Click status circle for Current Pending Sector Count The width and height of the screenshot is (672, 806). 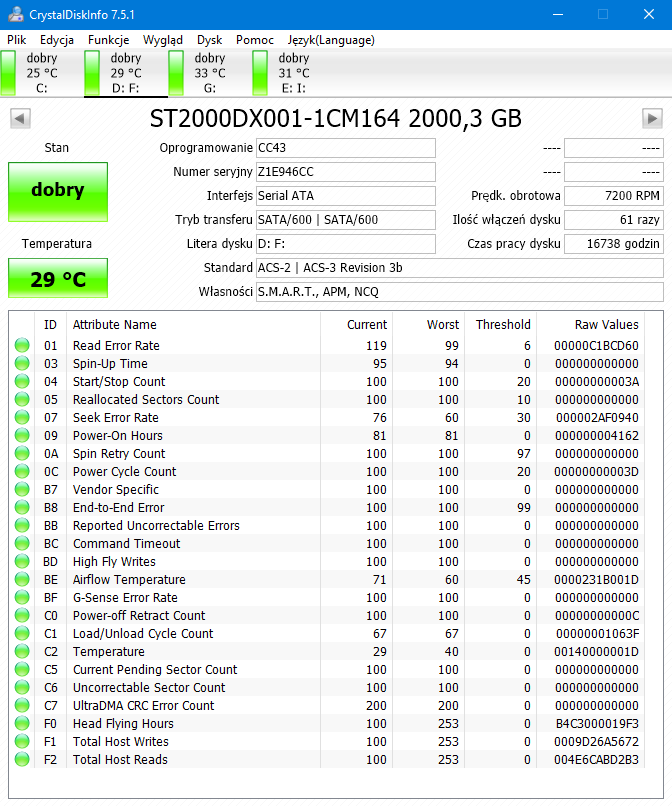point(22,669)
